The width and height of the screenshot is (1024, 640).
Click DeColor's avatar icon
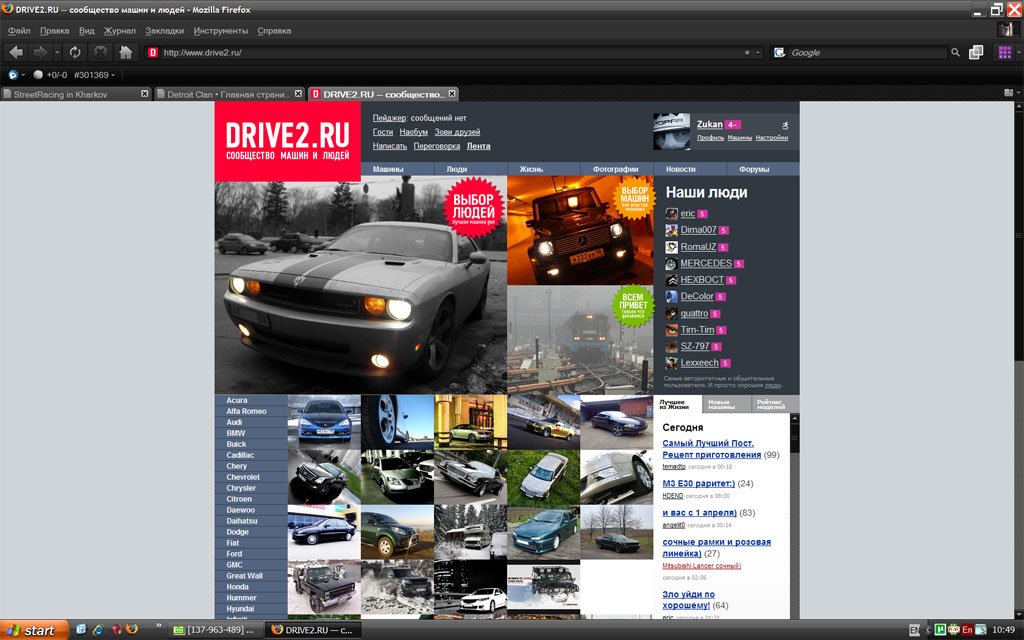pyautogui.click(x=671, y=296)
